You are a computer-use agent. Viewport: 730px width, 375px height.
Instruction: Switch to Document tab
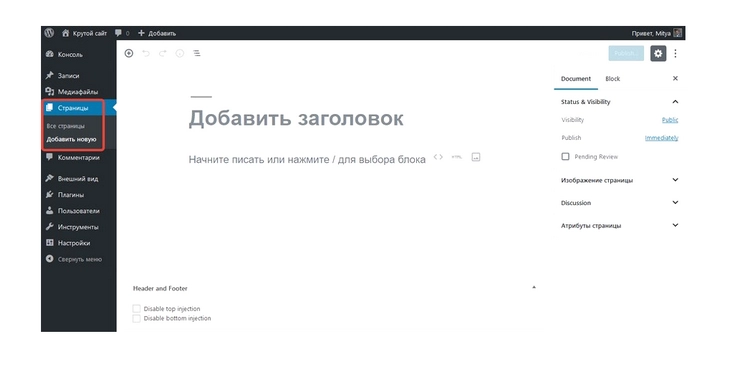pyautogui.click(x=576, y=79)
